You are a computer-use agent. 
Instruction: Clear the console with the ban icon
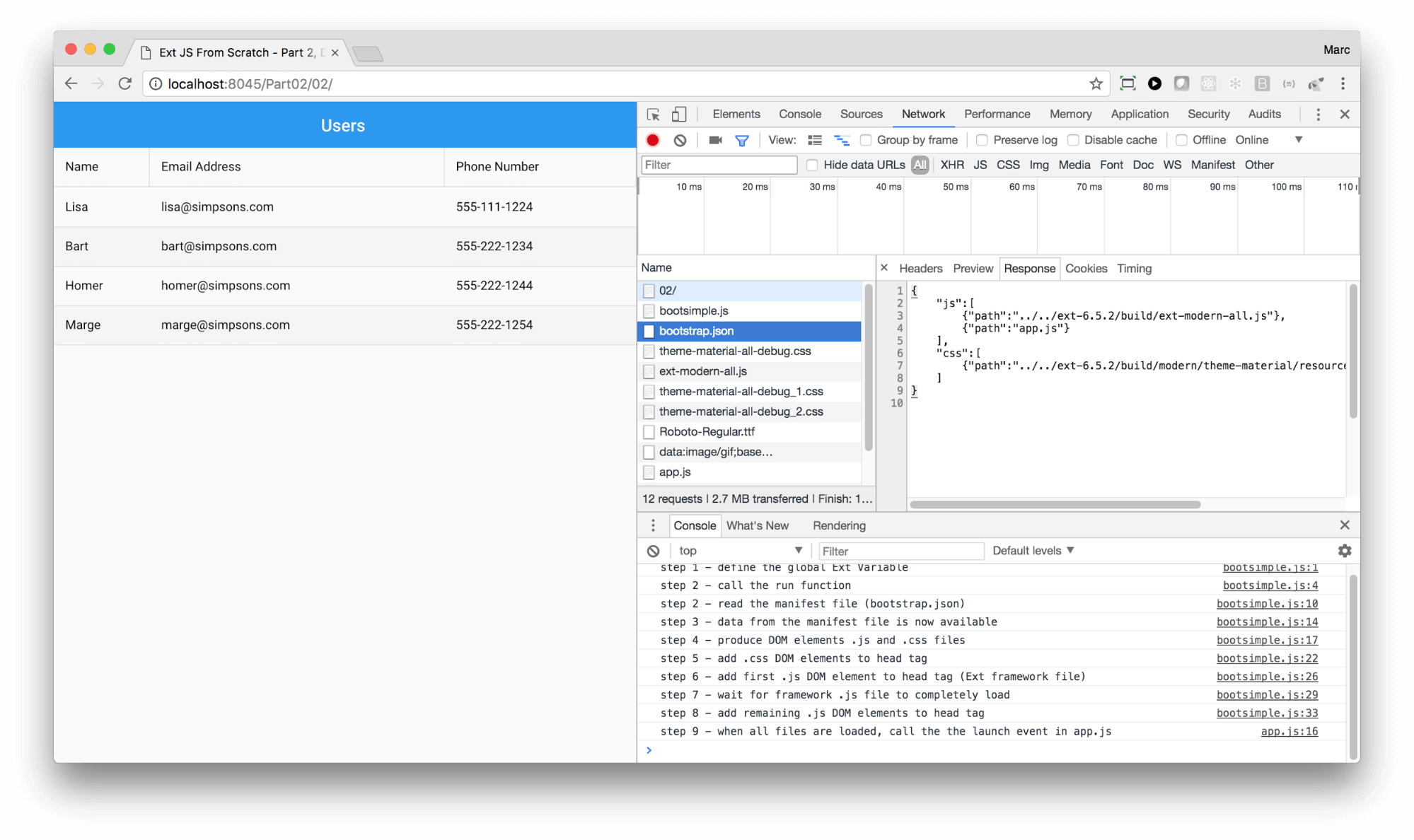tap(653, 551)
